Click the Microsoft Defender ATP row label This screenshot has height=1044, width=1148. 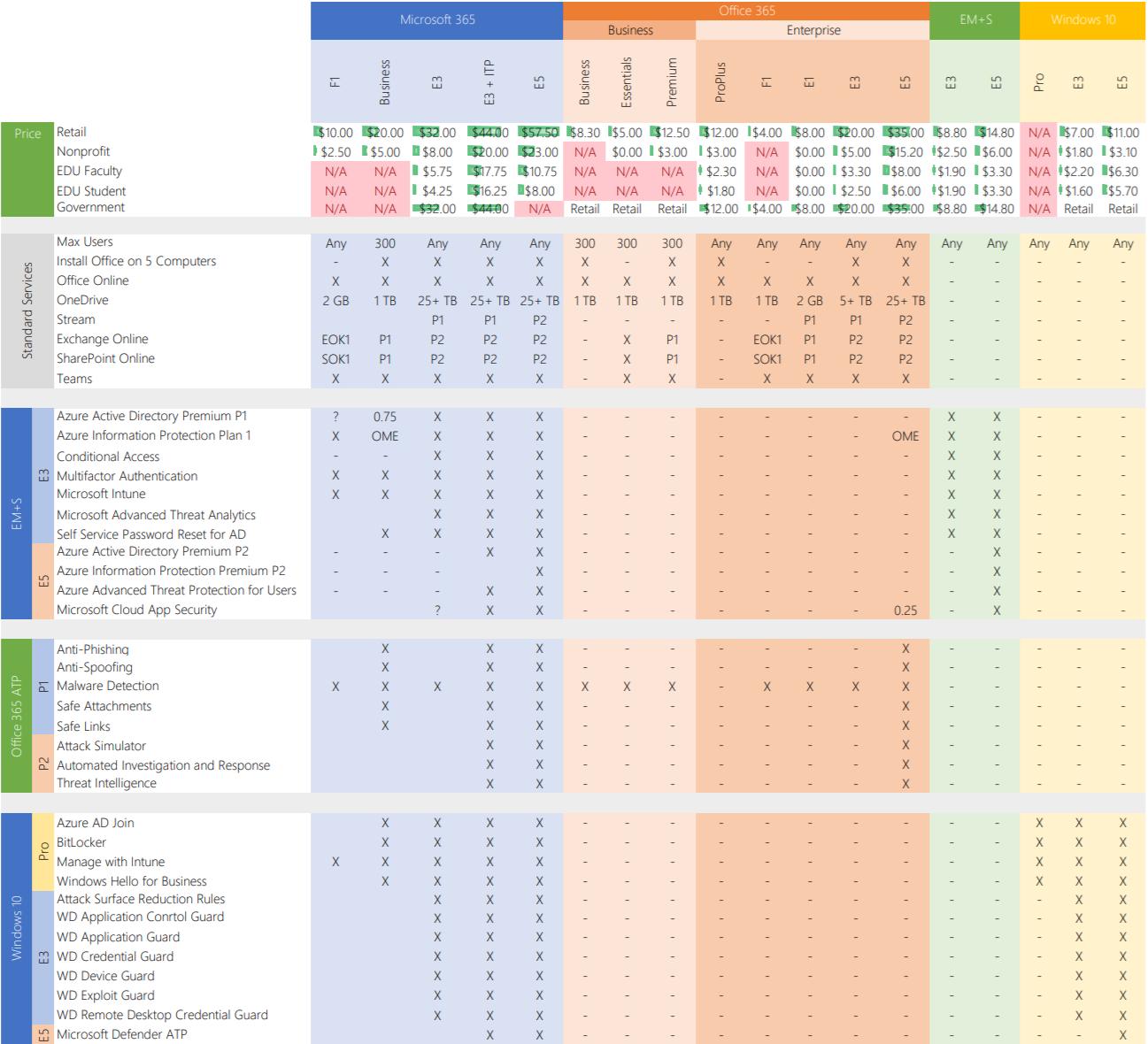(x=122, y=1034)
